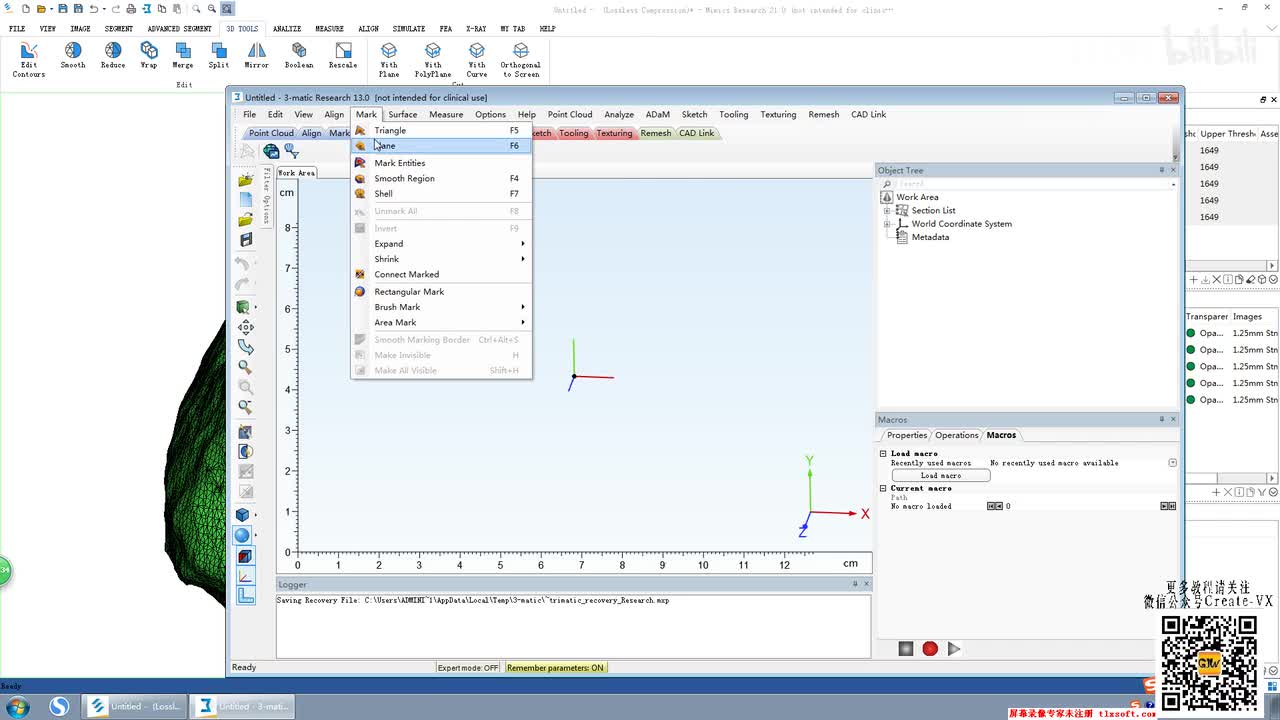The width and height of the screenshot is (1280, 720).
Task: Toggle the coordinate axes display icon
Action: (245, 576)
